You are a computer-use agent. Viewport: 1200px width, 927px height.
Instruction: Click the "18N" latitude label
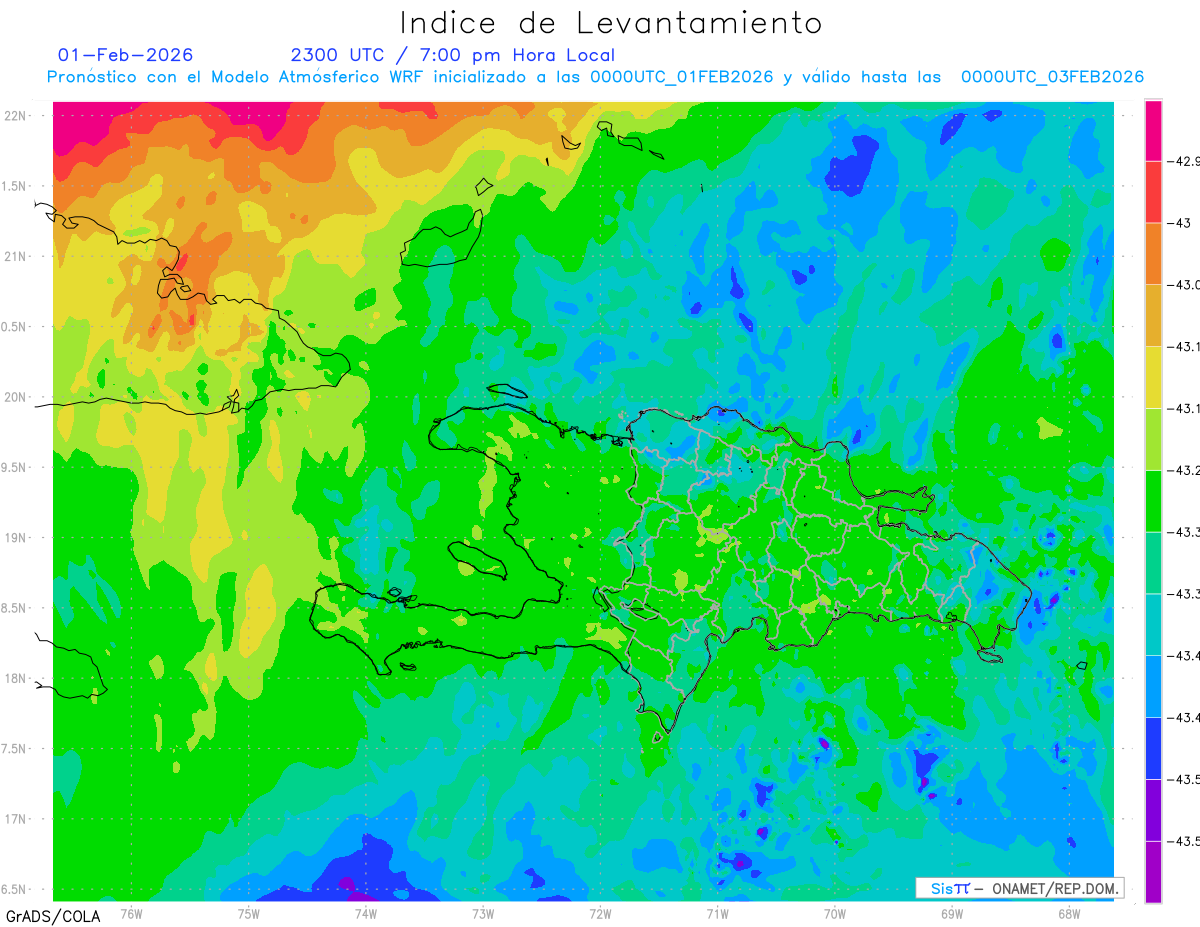click(x=16, y=679)
